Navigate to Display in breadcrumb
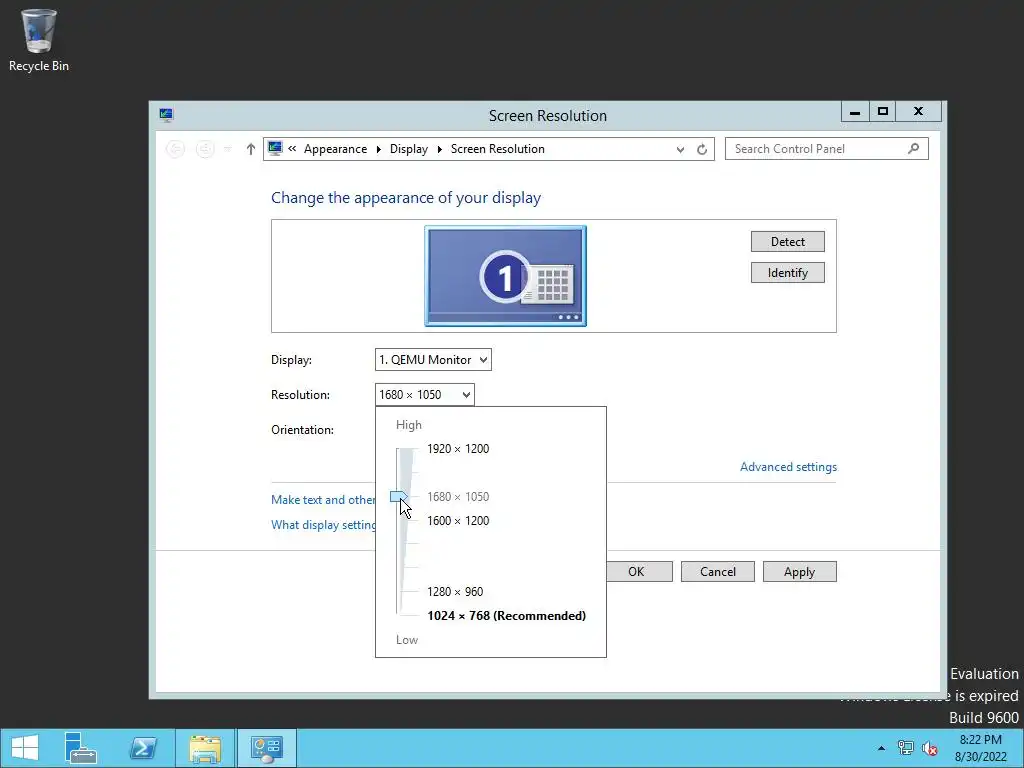The height and width of the screenshot is (768, 1024). click(x=409, y=149)
